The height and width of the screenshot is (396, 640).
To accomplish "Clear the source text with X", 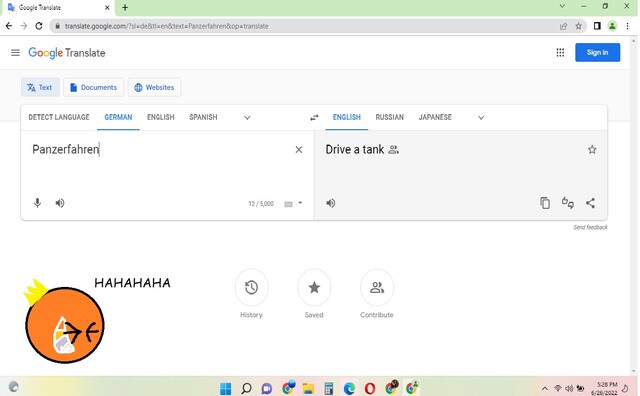I will point(299,150).
